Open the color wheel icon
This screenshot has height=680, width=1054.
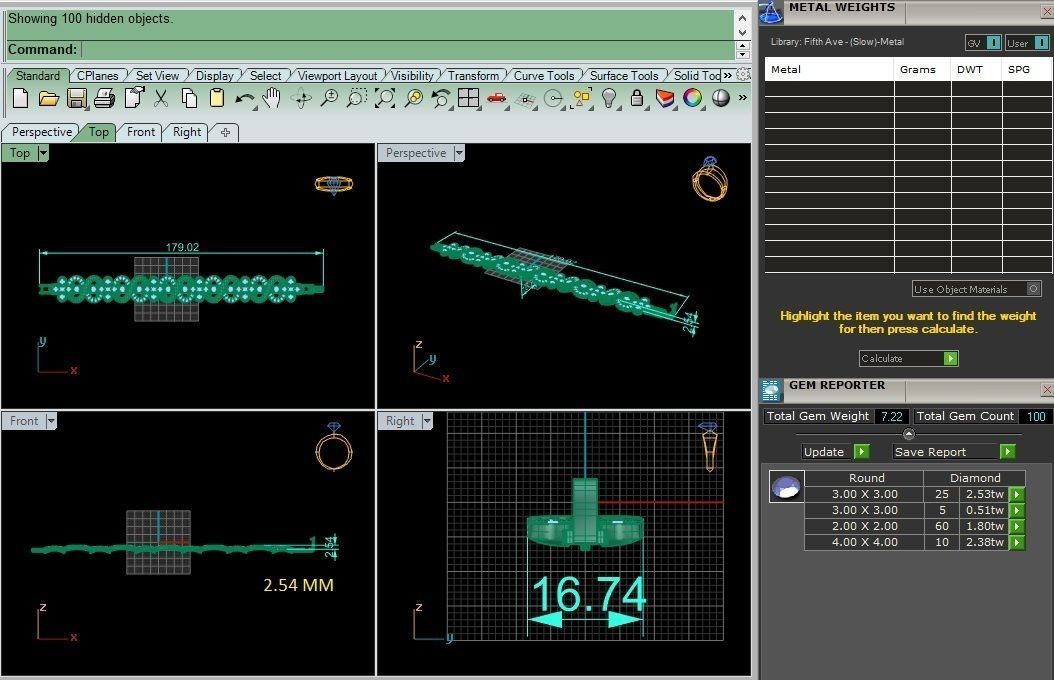click(x=692, y=98)
